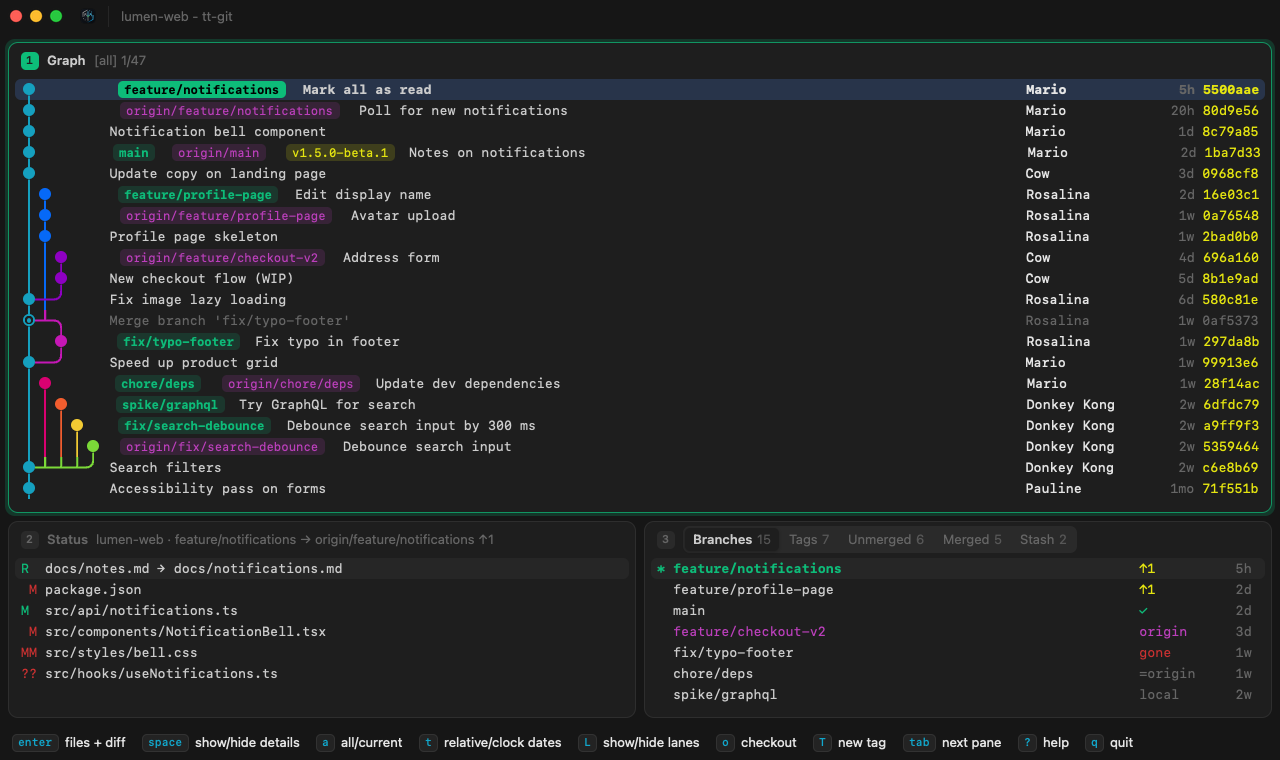Select branch chore/deps in Branches list
This screenshot has width=1280, height=760.
(x=958, y=673)
